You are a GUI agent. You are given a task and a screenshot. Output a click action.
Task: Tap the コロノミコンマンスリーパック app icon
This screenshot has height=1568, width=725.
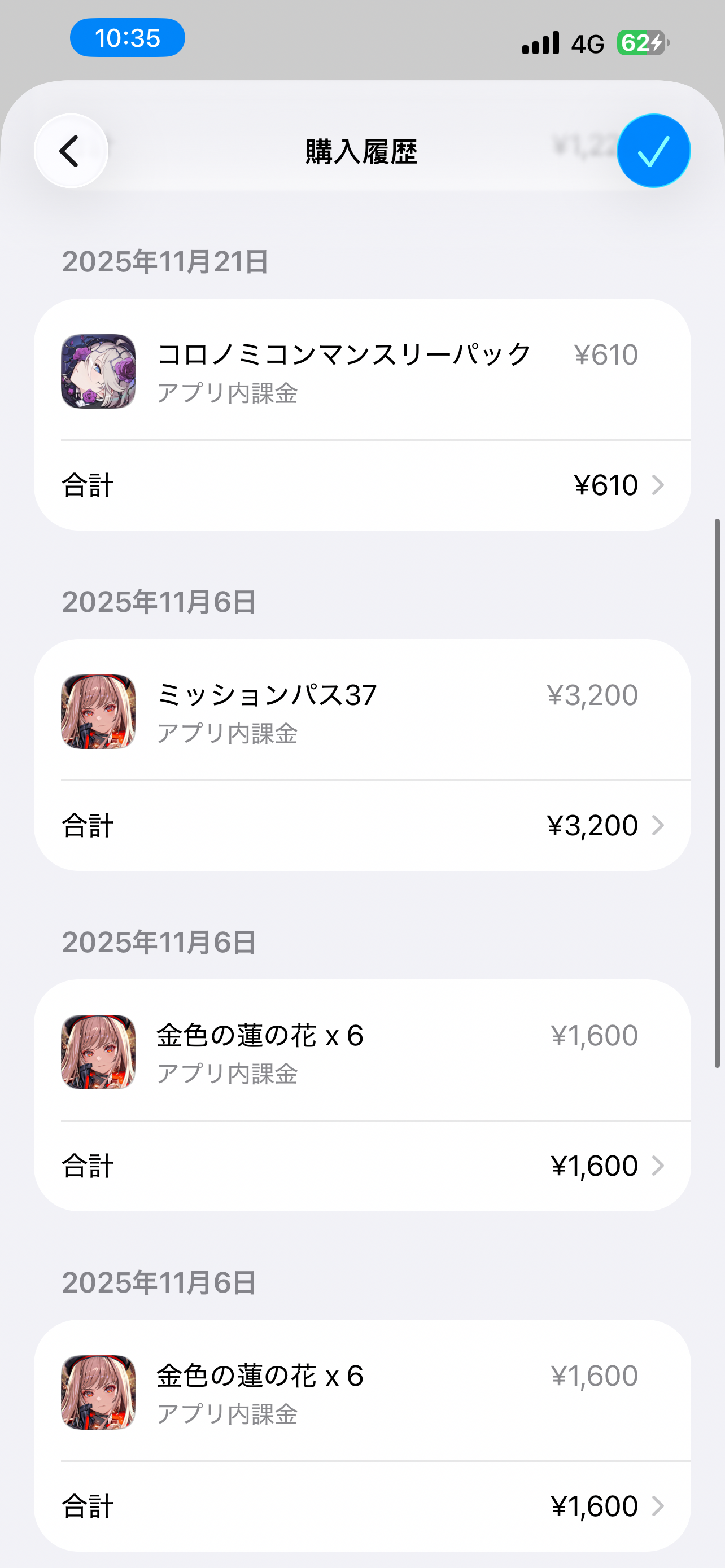[x=98, y=371]
